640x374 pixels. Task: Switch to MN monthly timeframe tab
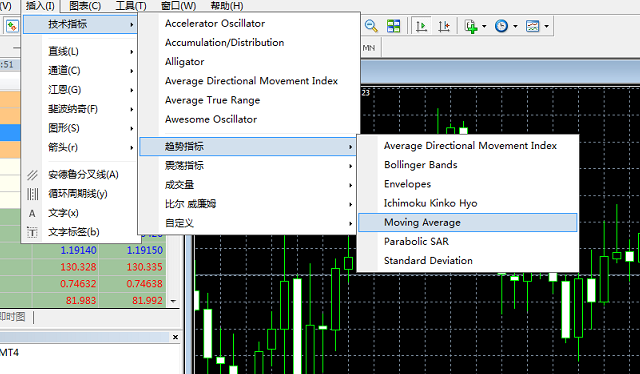tap(369, 48)
